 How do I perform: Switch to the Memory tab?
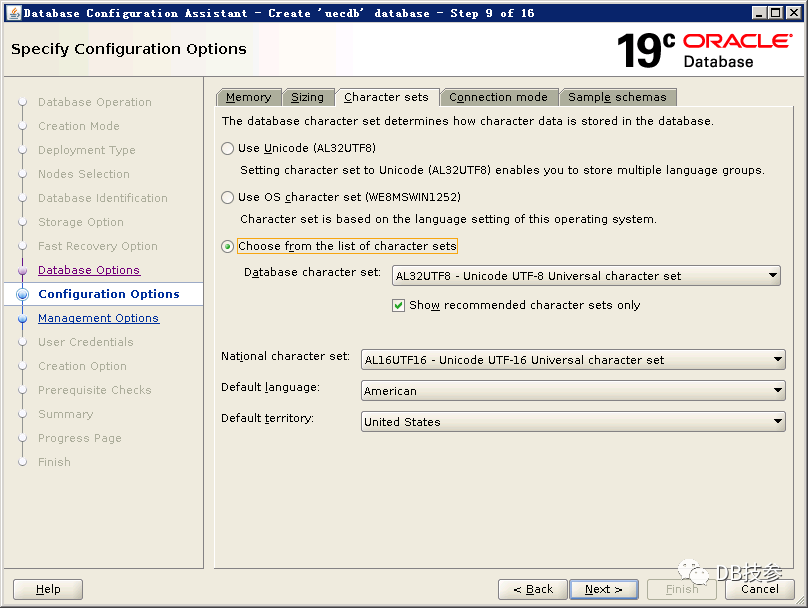248,97
